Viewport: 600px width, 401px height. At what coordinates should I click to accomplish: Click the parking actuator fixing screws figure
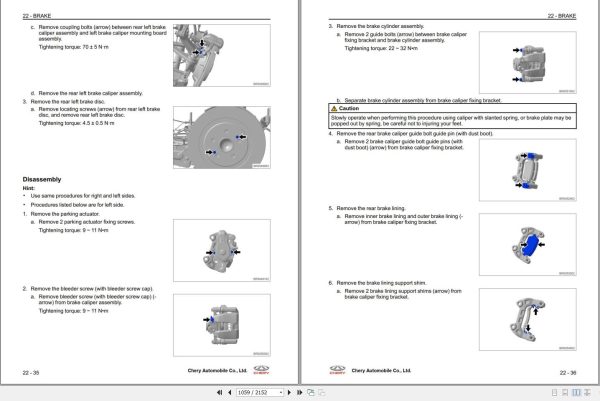point(222,251)
